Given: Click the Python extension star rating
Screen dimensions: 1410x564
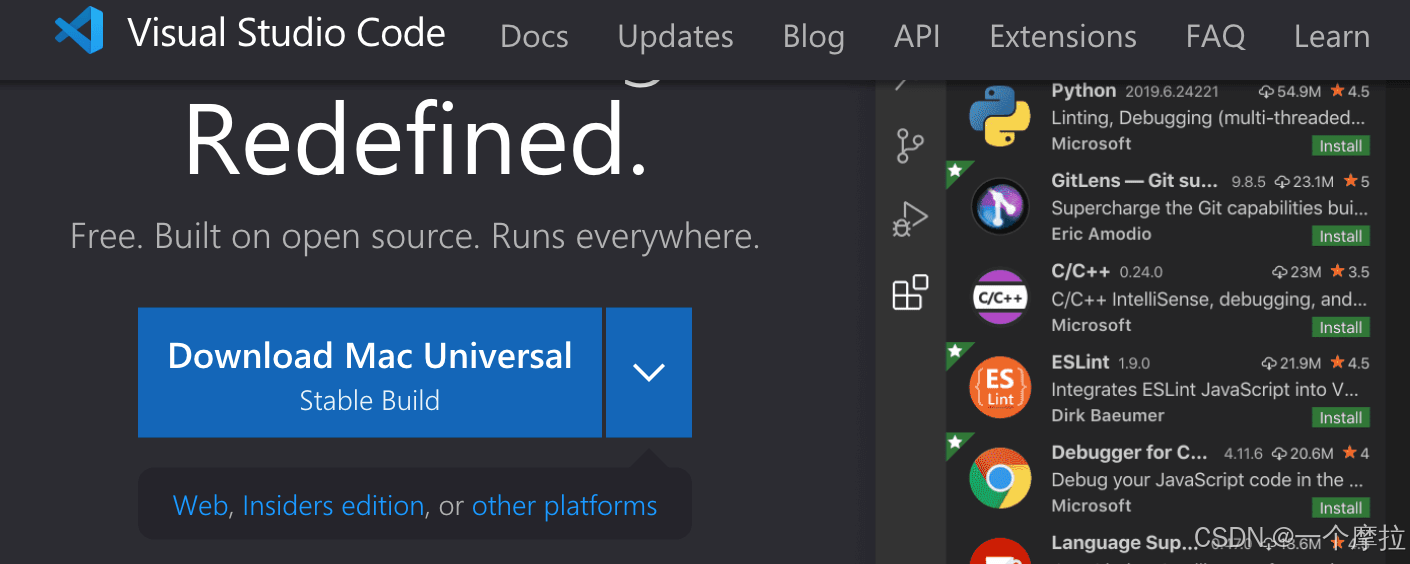Looking at the screenshot, I should point(1349,91).
